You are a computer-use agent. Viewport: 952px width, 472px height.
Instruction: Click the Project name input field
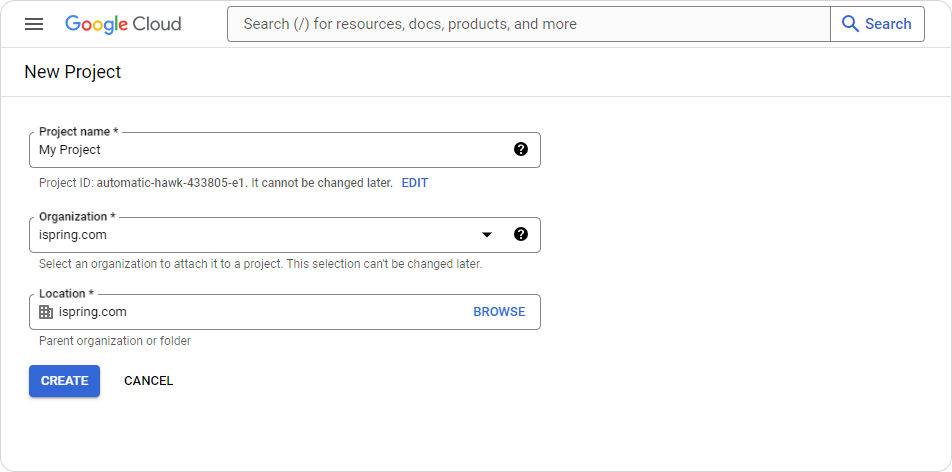point(285,150)
